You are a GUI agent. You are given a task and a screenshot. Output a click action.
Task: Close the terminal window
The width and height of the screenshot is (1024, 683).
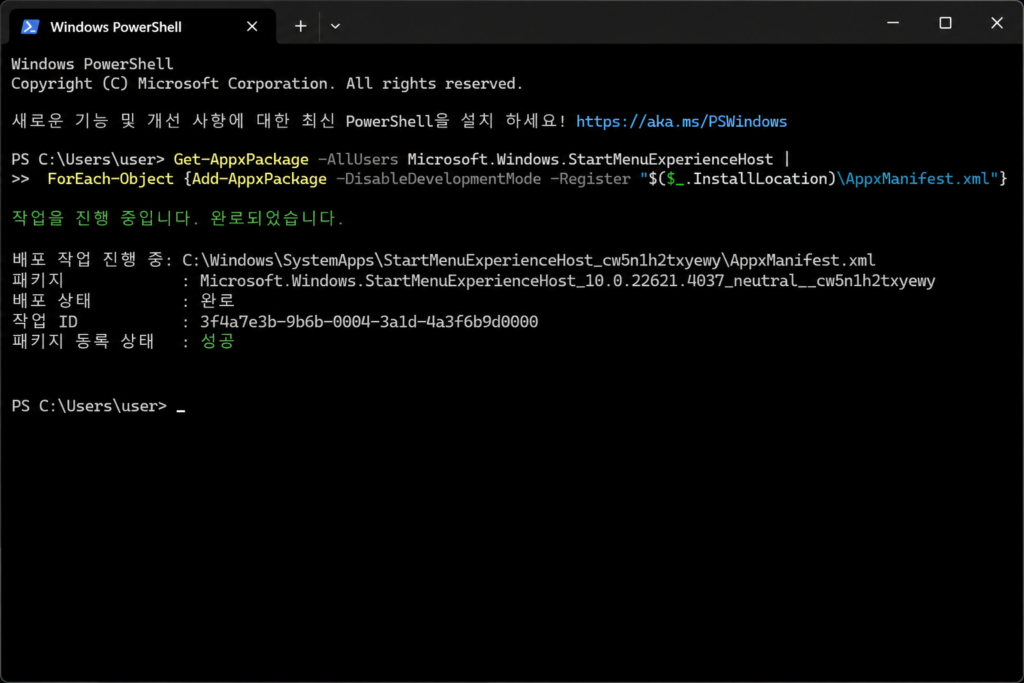(997, 23)
